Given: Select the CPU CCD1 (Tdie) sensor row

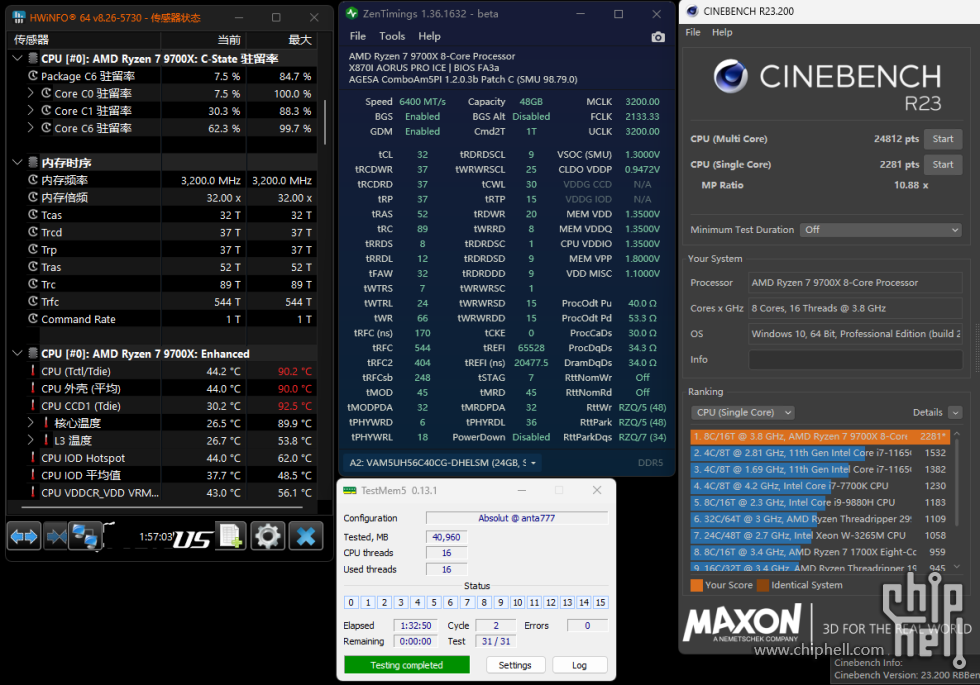Looking at the screenshot, I should click(164, 406).
